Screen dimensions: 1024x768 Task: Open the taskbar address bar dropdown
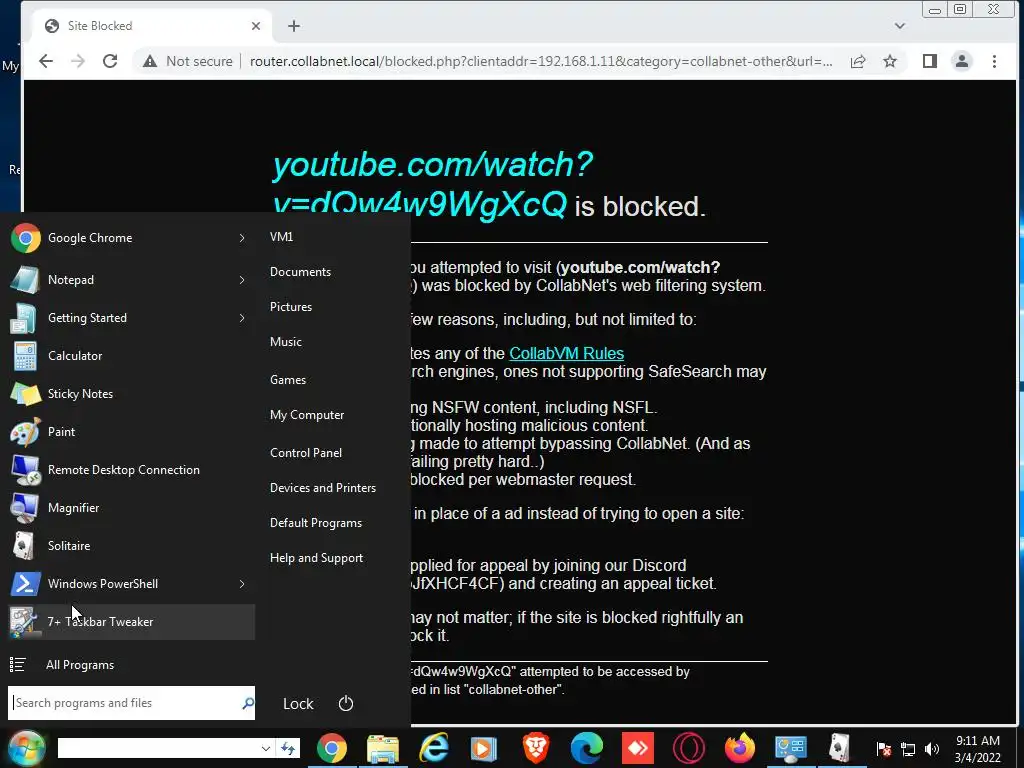tap(265, 748)
